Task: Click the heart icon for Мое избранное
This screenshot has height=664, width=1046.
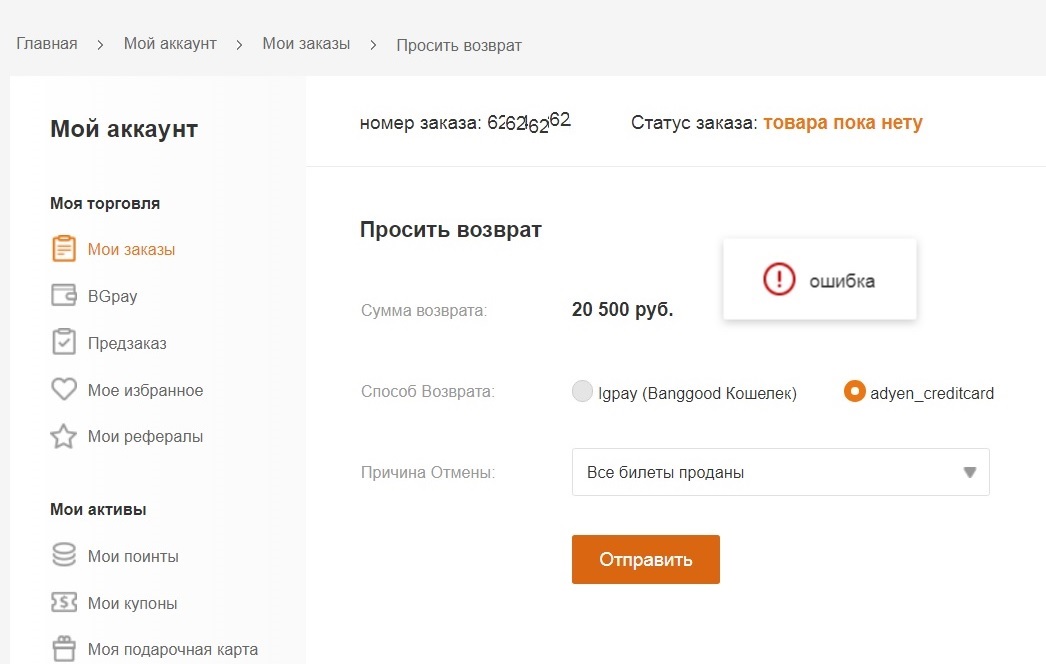Action: click(x=64, y=389)
